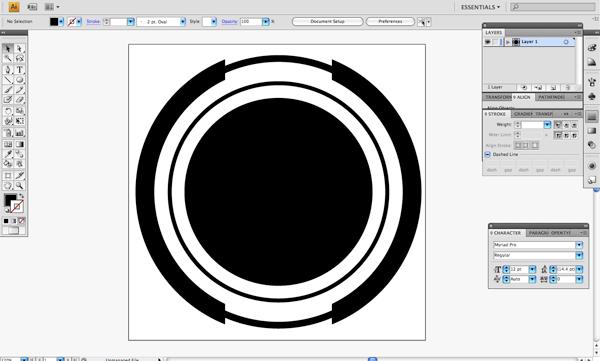Screen dimensions: 600x361
Task: Click the Stroke link in control bar
Action: (93, 21)
